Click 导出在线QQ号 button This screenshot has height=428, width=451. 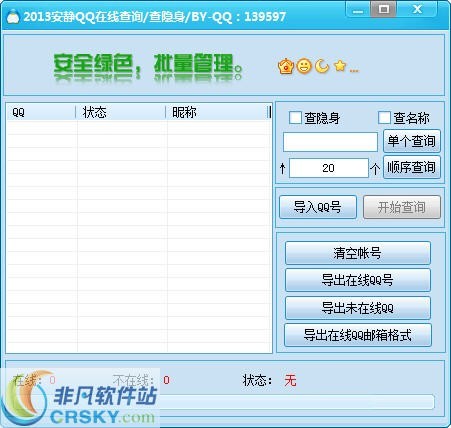pyautogui.click(x=358, y=280)
